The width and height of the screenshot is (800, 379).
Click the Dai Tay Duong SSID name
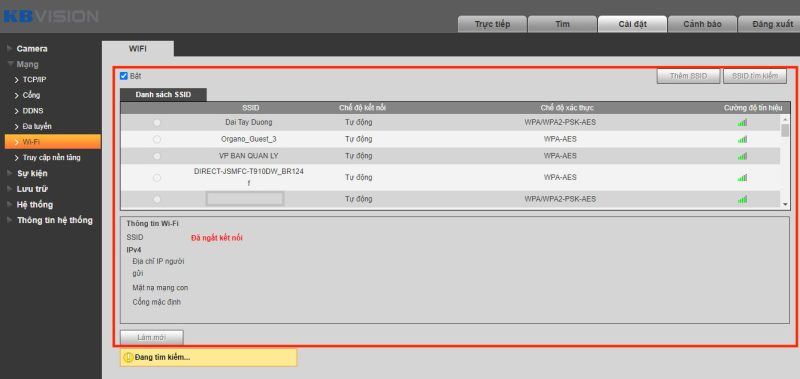248,122
